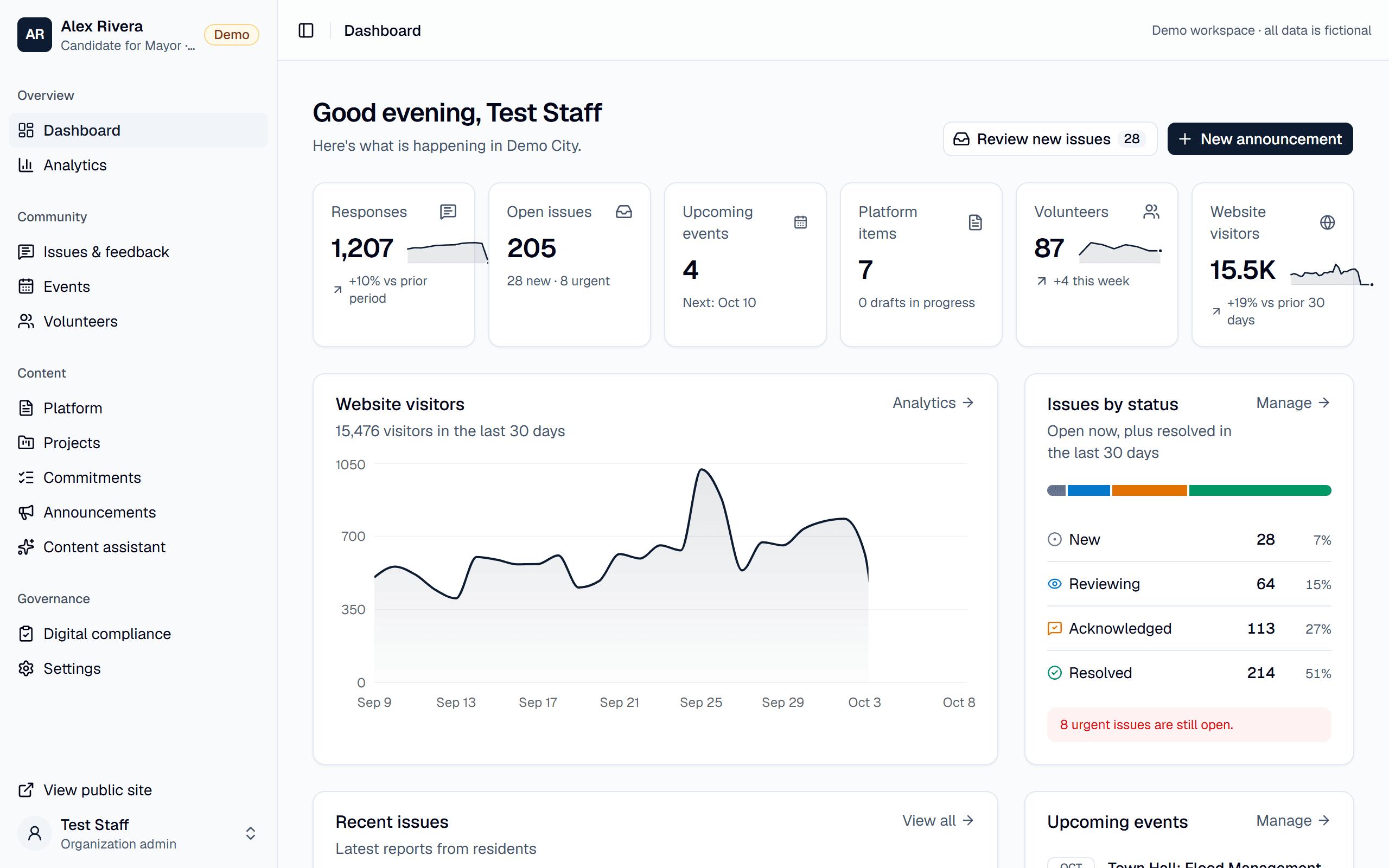This screenshot has height=868, width=1389.
Task: Click the green Resolved status bar segment
Action: coord(1260,490)
